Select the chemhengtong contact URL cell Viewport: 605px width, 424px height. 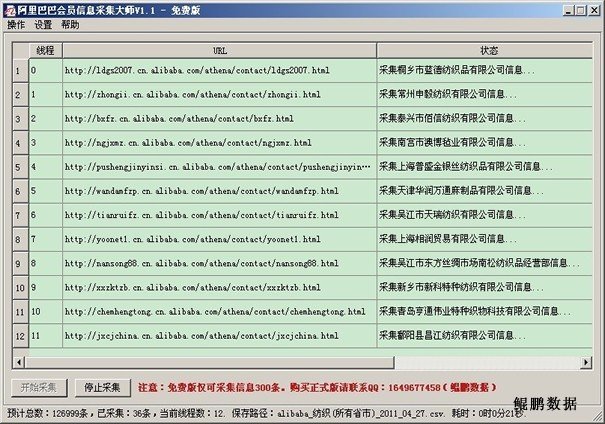pos(220,311)
